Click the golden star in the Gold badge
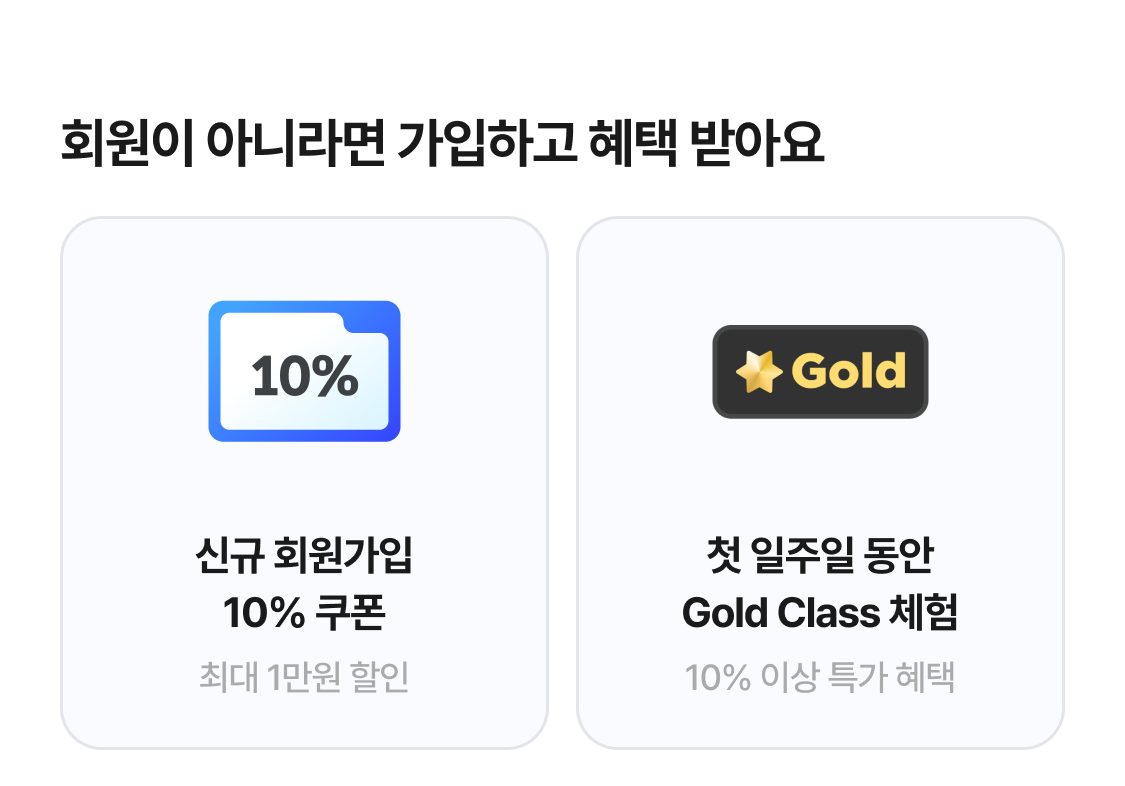Viewport: 1125px width, 786px height. (x=758, y=372)
